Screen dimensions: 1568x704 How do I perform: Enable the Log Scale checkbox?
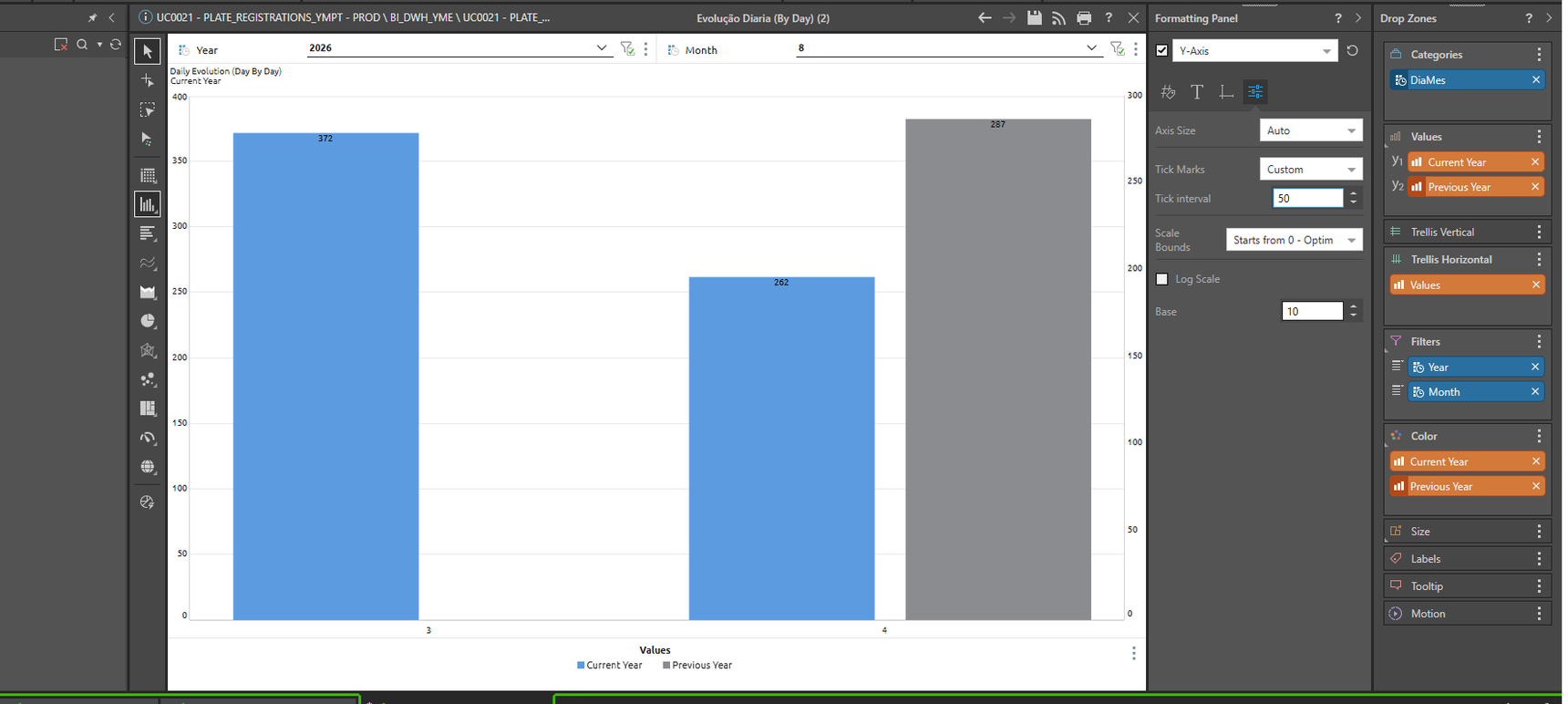1161,279
